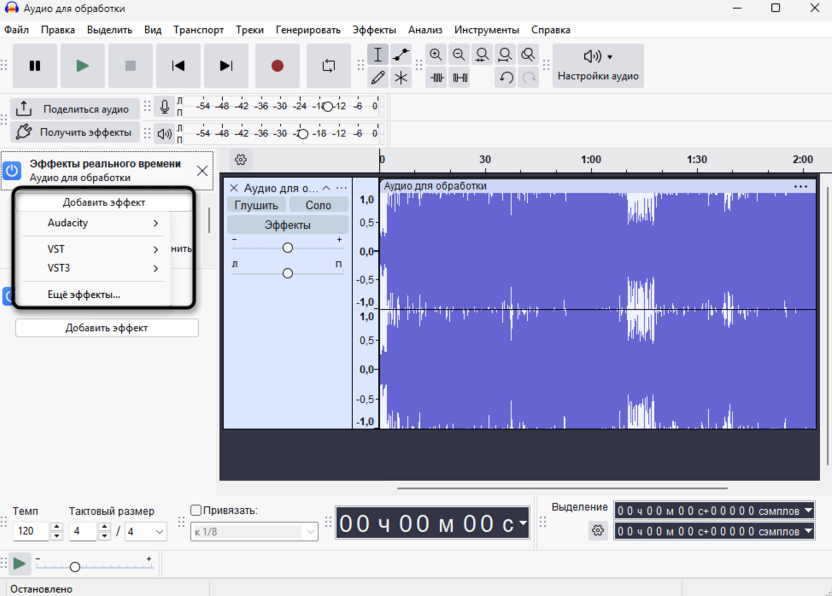This screenshot has height=596, width=832.
Task: Select the Envelope tool
Action: [401, 55]
